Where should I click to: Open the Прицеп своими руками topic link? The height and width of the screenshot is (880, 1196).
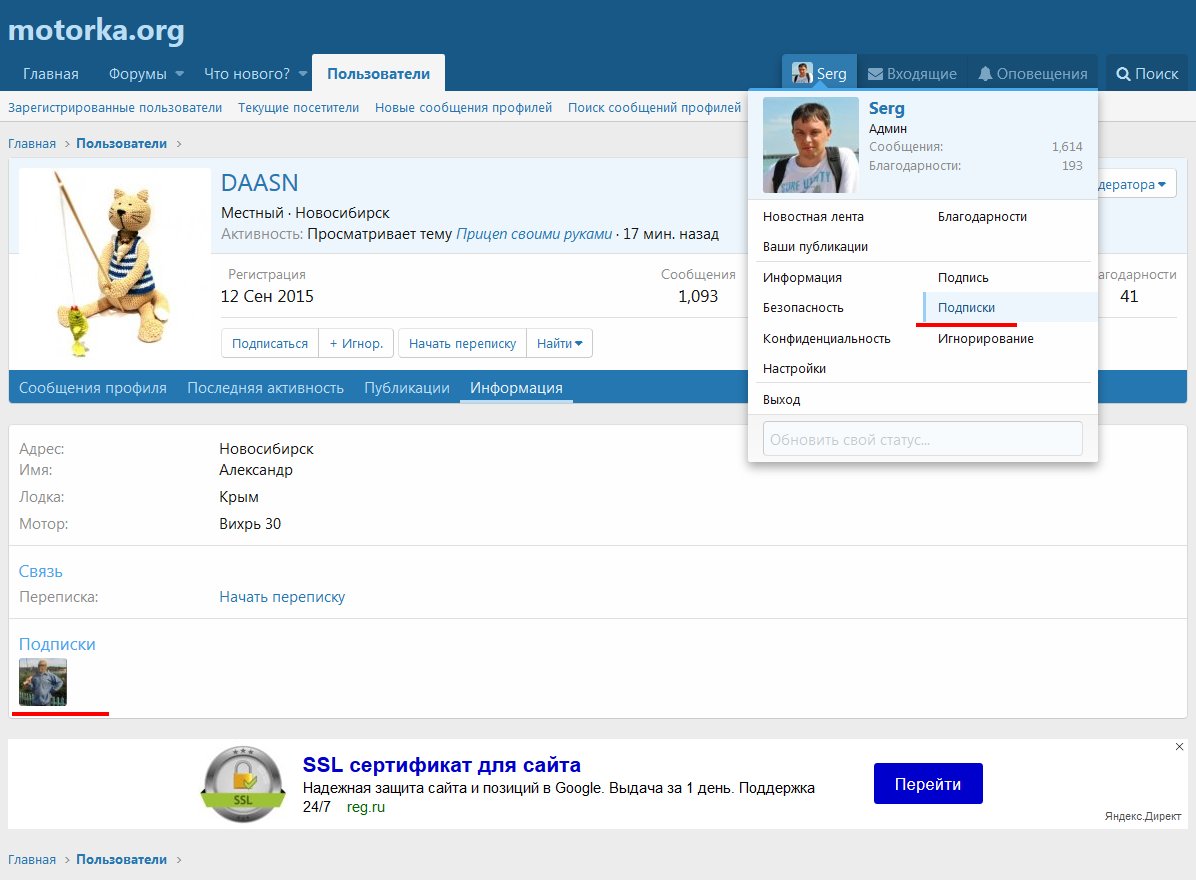pyautogui.click(x=533, y=234)
